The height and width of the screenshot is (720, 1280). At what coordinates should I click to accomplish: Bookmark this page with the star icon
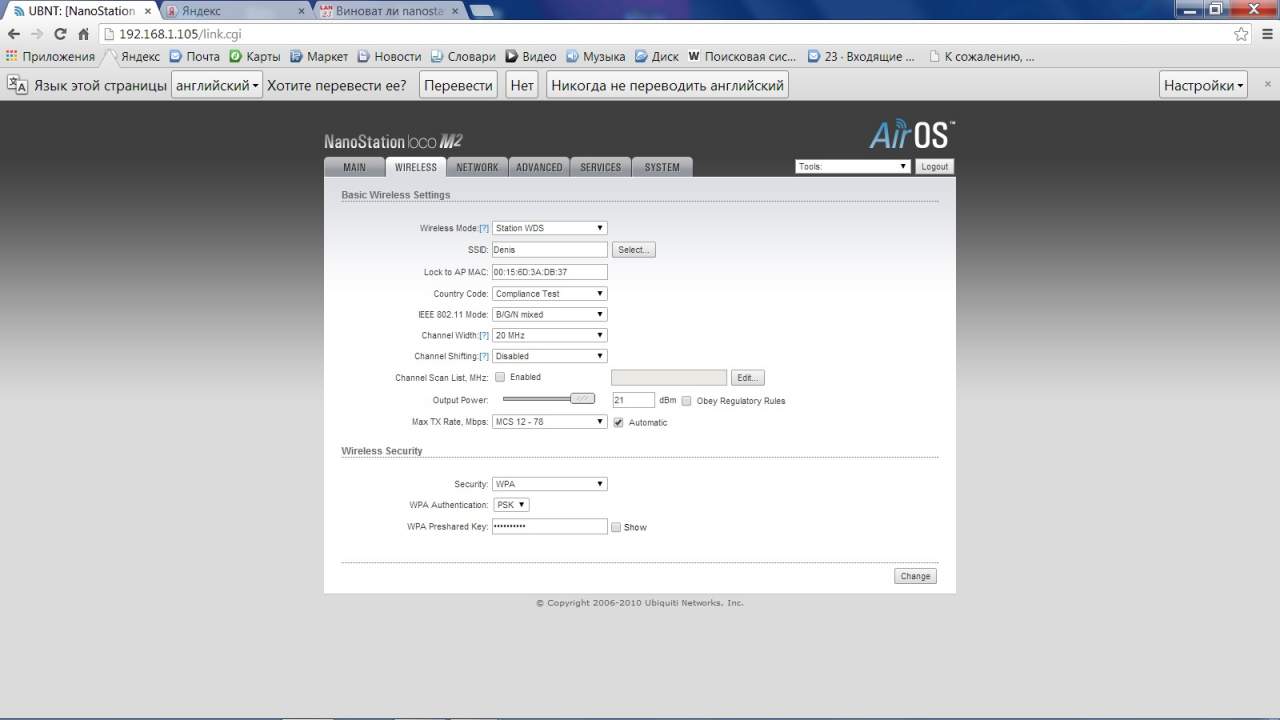[x=1241, y=34]
